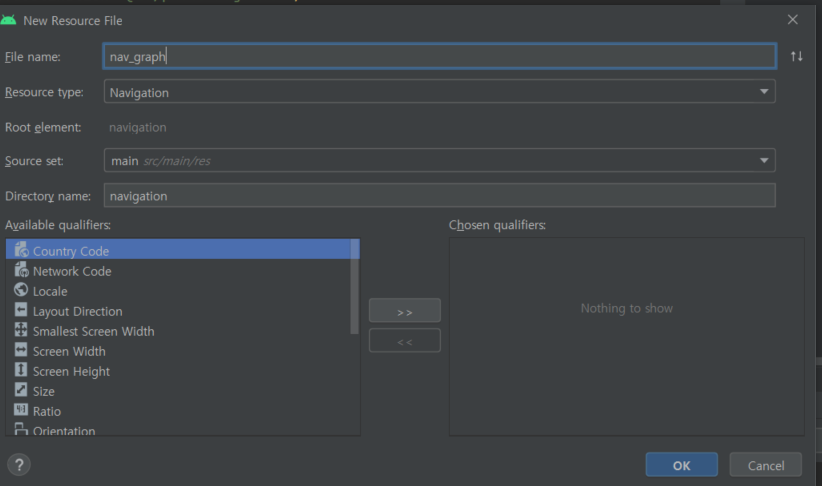Click the Network Code qualifier icon
This screenshot has width=822, height=486.
pyautogui.click(x=21, y=269)
